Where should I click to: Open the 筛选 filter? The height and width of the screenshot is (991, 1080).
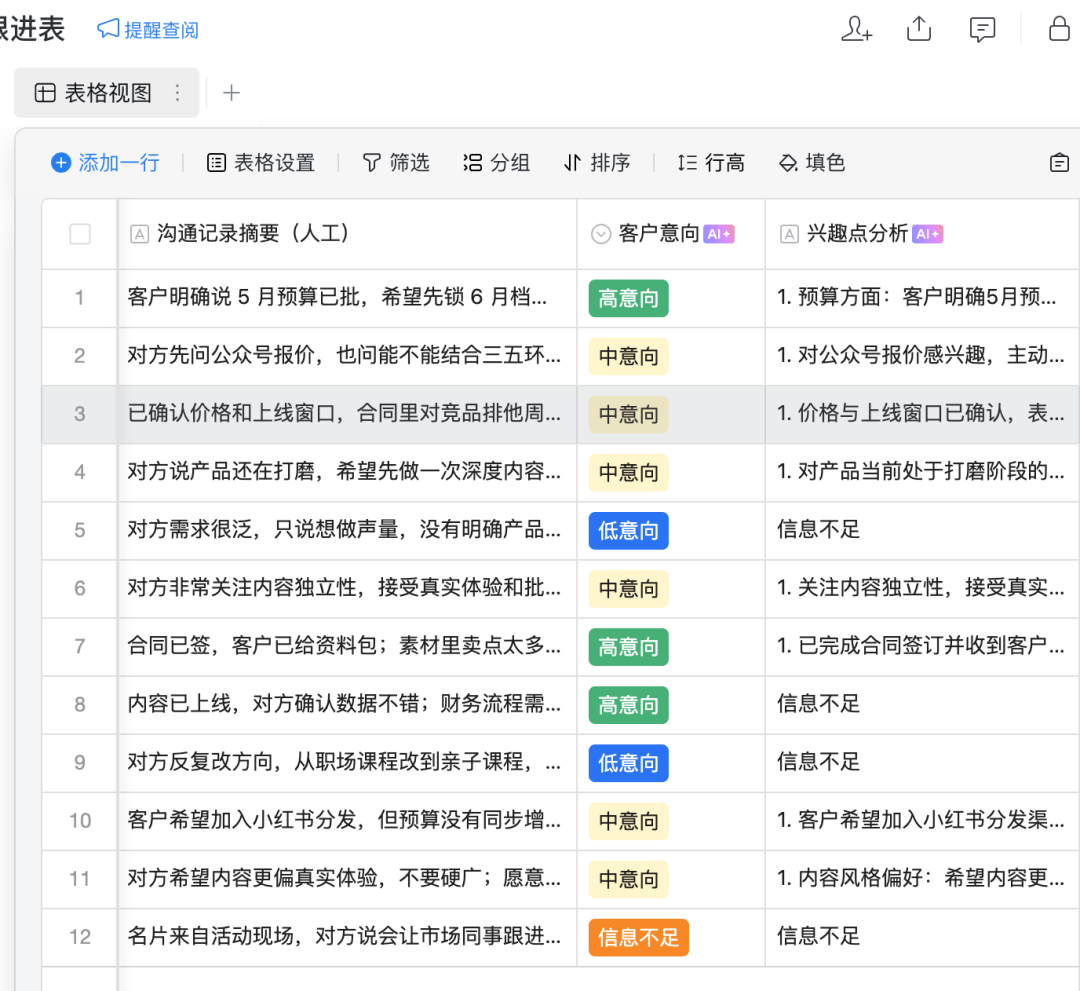coord(396,163)
